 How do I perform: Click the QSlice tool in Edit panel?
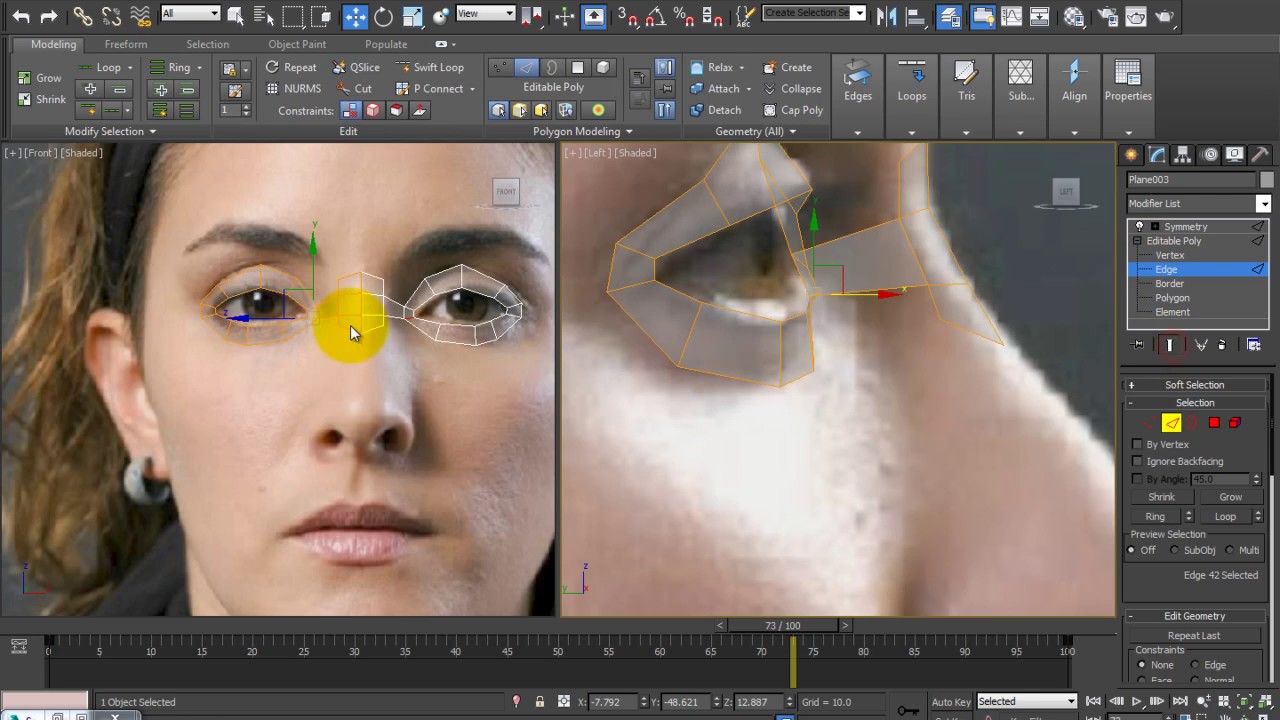click(356, 67)
